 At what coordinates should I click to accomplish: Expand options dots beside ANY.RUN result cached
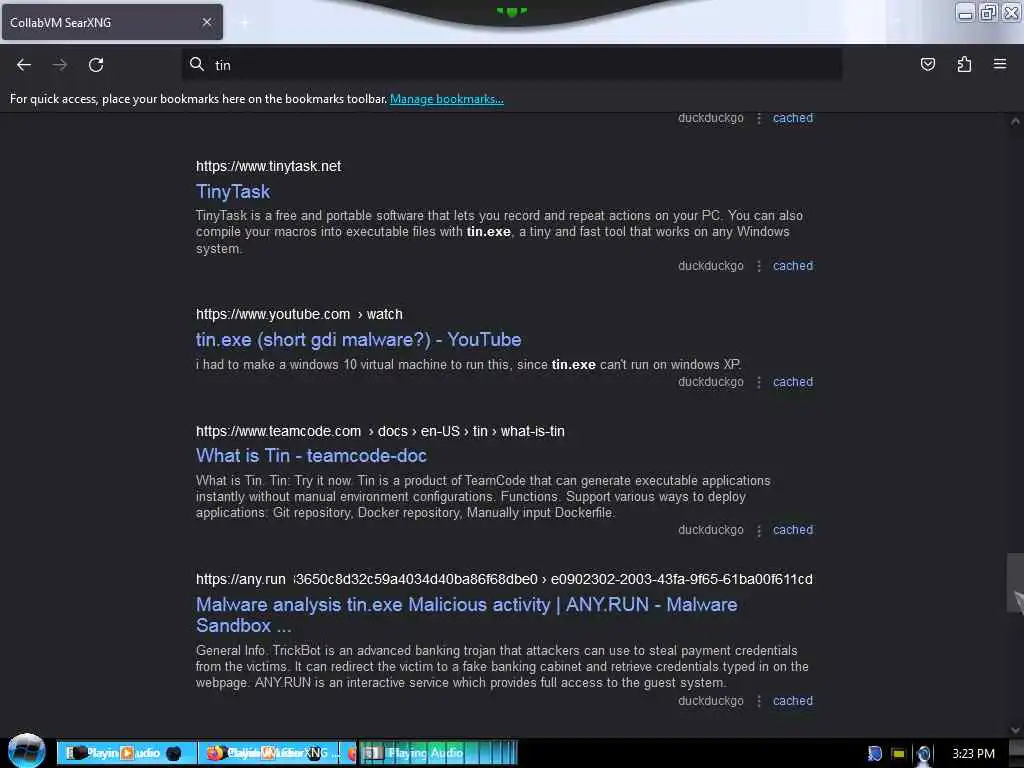(759, 701)
